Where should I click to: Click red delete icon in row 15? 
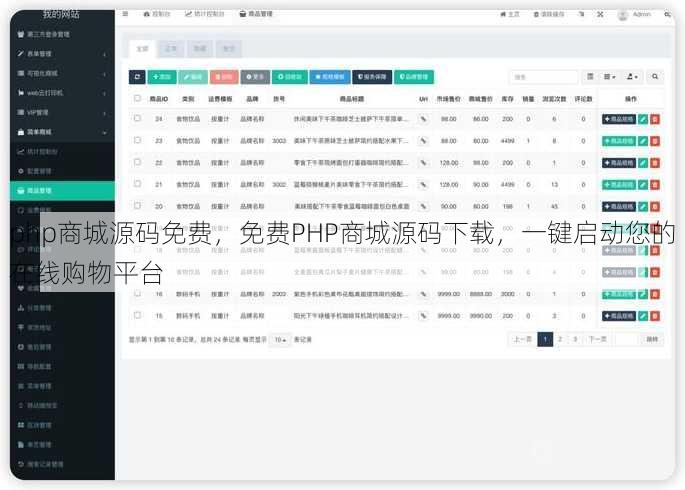tap(654, 316)
